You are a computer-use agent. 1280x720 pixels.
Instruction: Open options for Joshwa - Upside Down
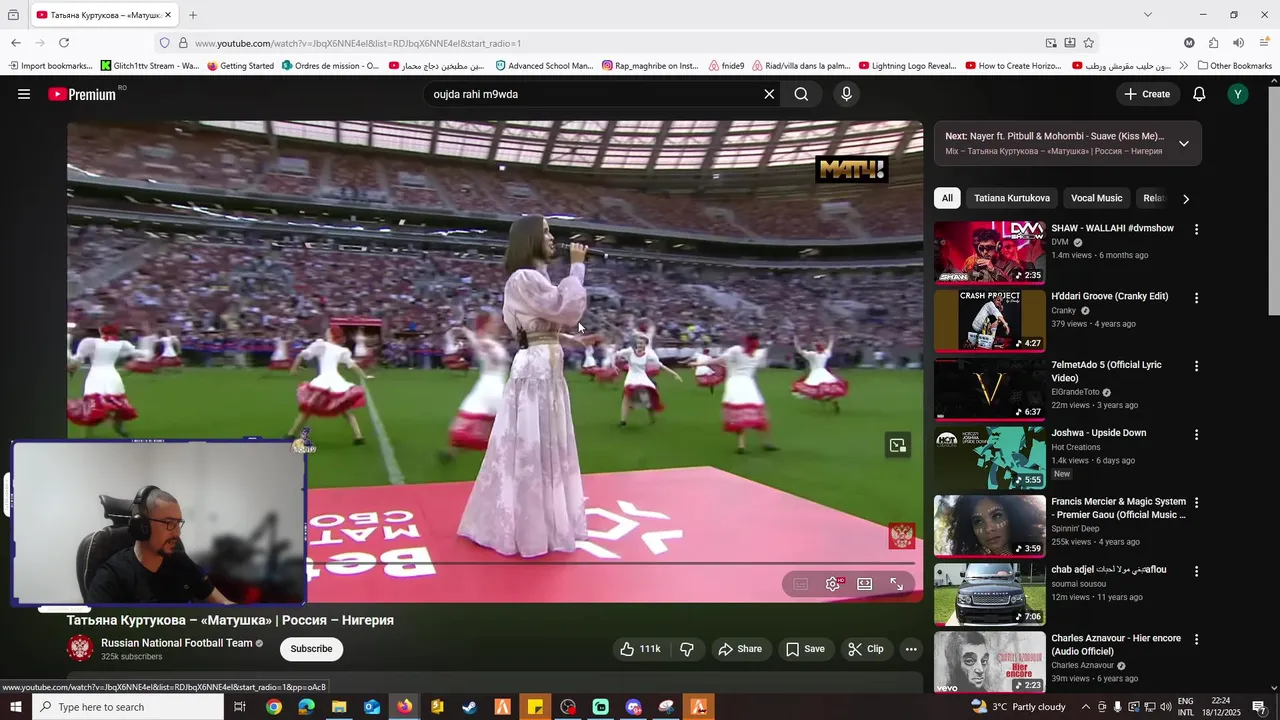pos(1196,435)
